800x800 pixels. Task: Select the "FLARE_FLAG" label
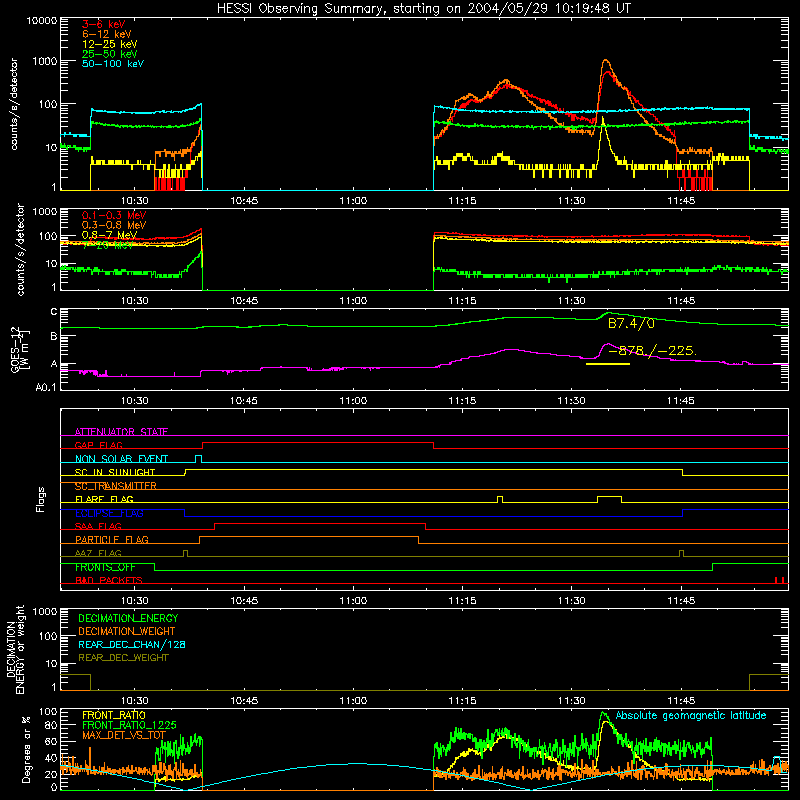click(104, 499)
